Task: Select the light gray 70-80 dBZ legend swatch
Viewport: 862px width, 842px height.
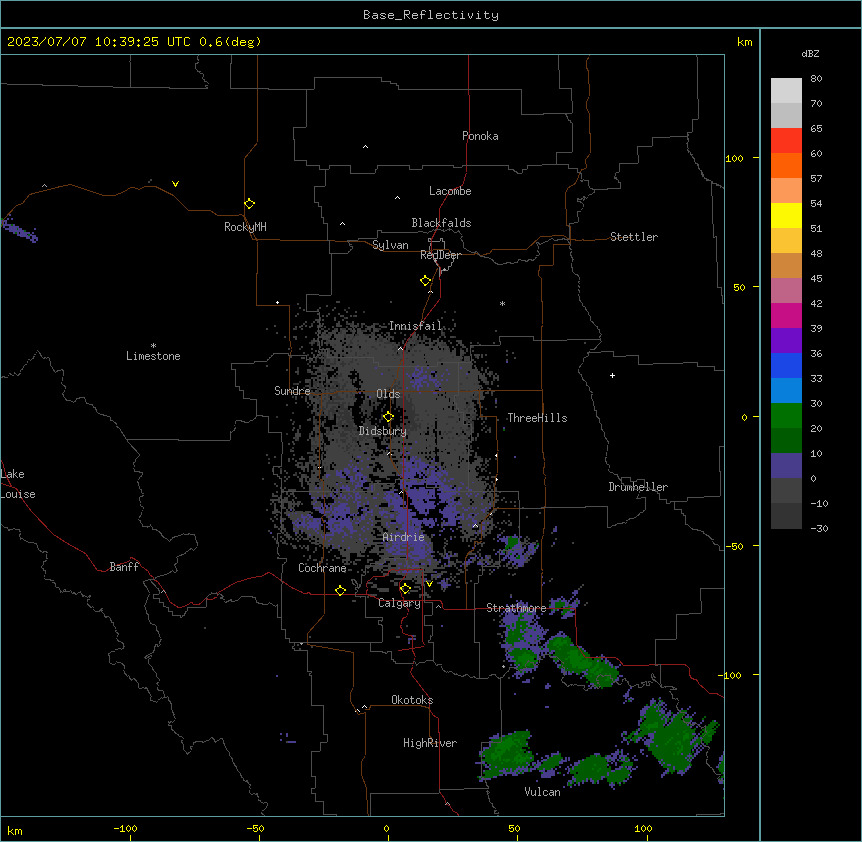Action: click(x=786, y=91)
